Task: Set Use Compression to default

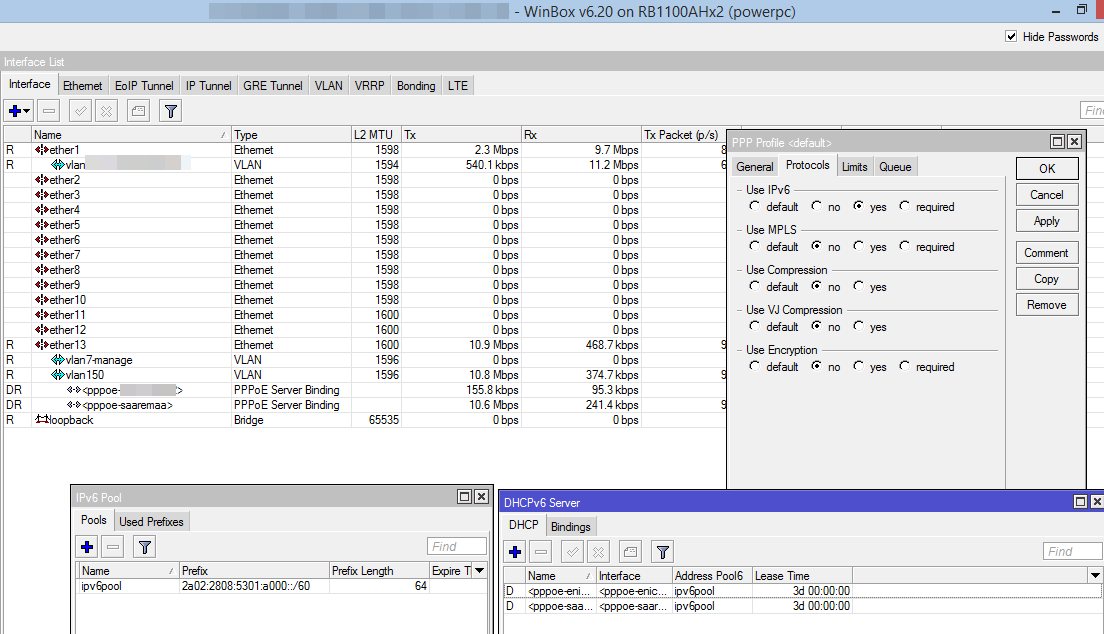Action: click(x=755, y=287)
